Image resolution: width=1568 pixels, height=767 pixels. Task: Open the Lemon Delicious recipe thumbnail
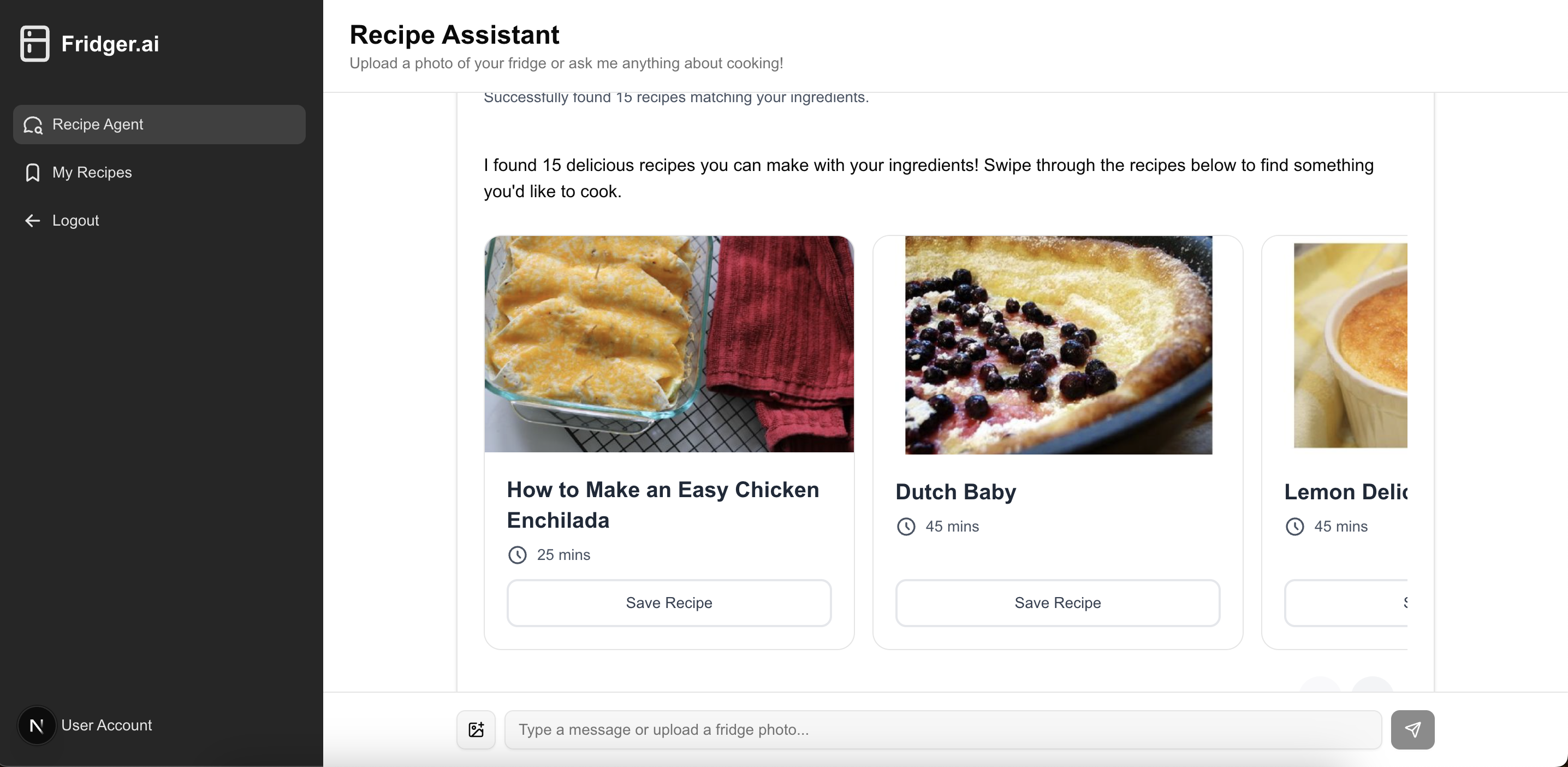pos(1350,345)
